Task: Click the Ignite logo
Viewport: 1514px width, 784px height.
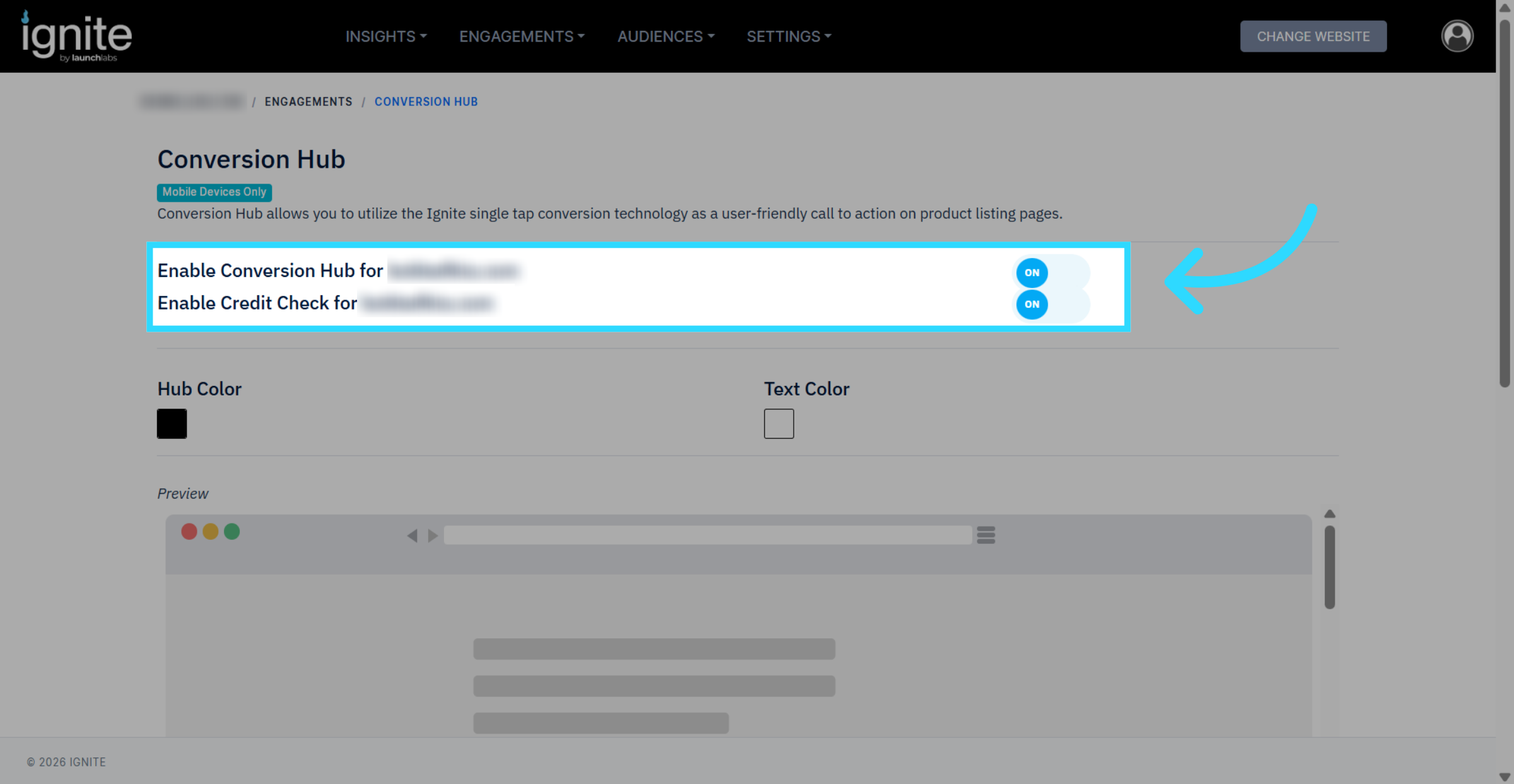Action: pos(76,37)
